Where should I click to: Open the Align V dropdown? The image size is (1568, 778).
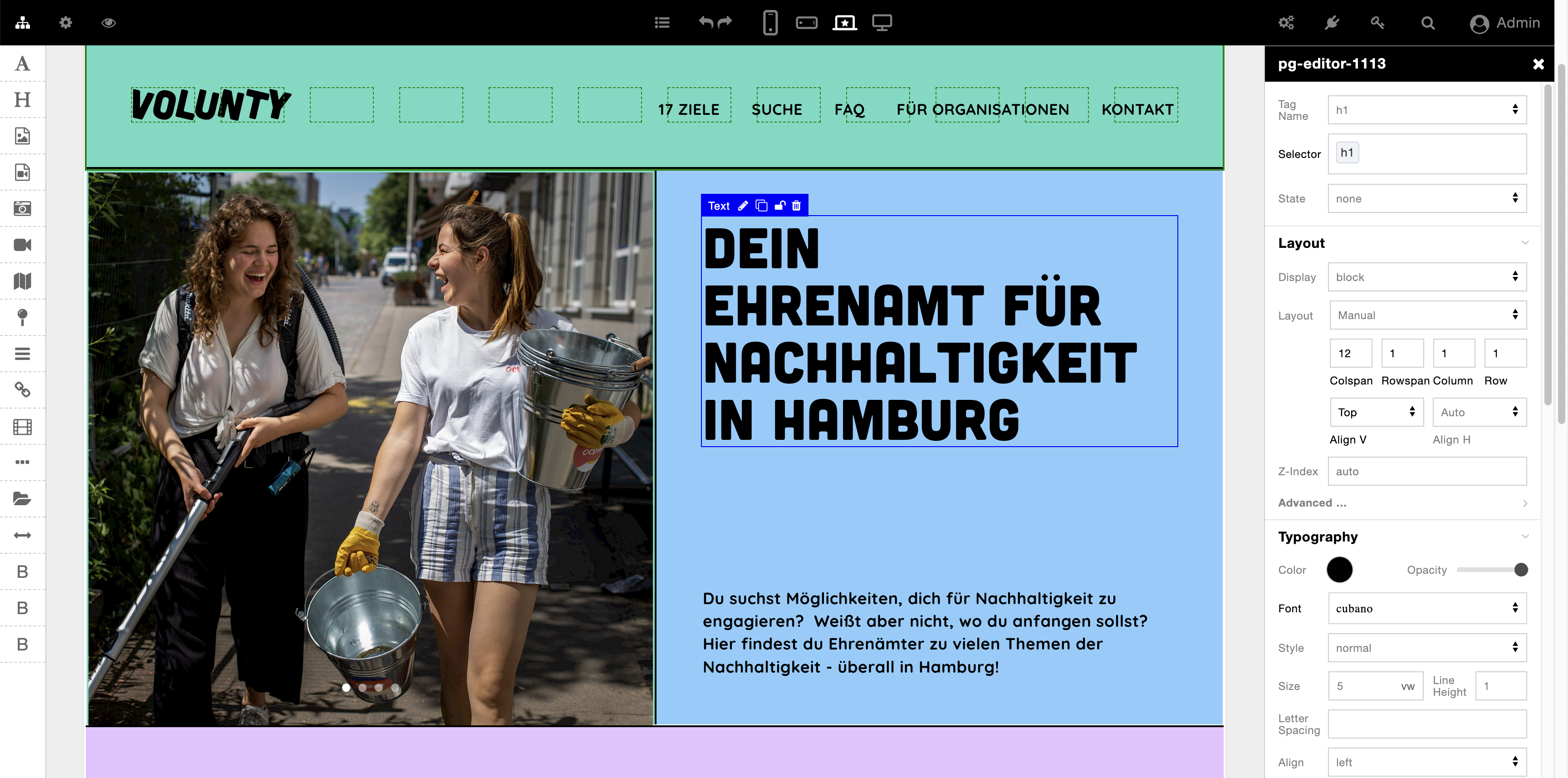coord(1377,412)
